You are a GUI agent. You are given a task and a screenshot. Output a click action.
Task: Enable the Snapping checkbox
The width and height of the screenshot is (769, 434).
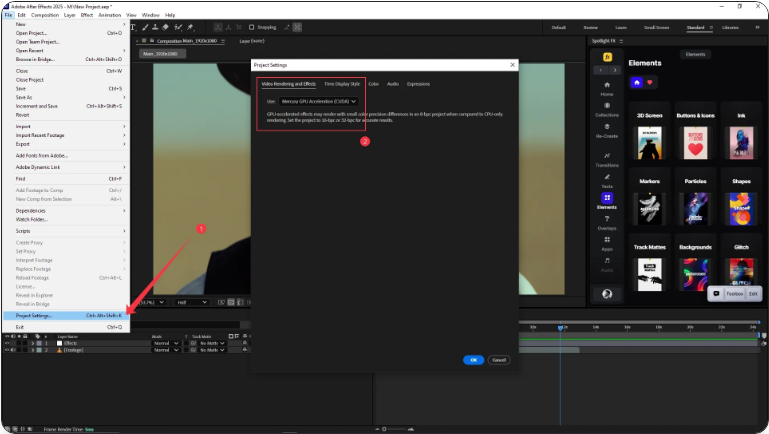point(252,27)
